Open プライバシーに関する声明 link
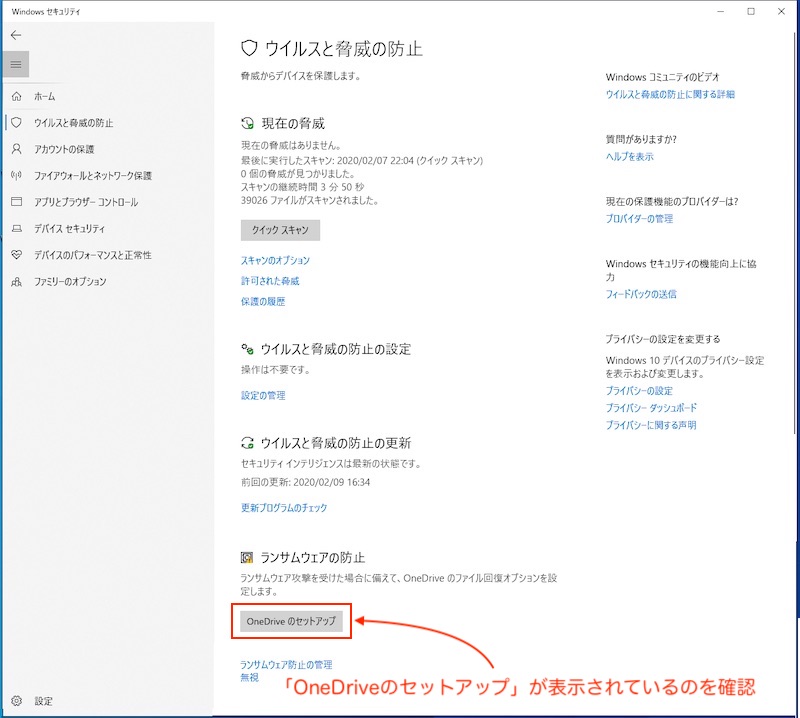800x718 pixels. [x=651, y=425]
